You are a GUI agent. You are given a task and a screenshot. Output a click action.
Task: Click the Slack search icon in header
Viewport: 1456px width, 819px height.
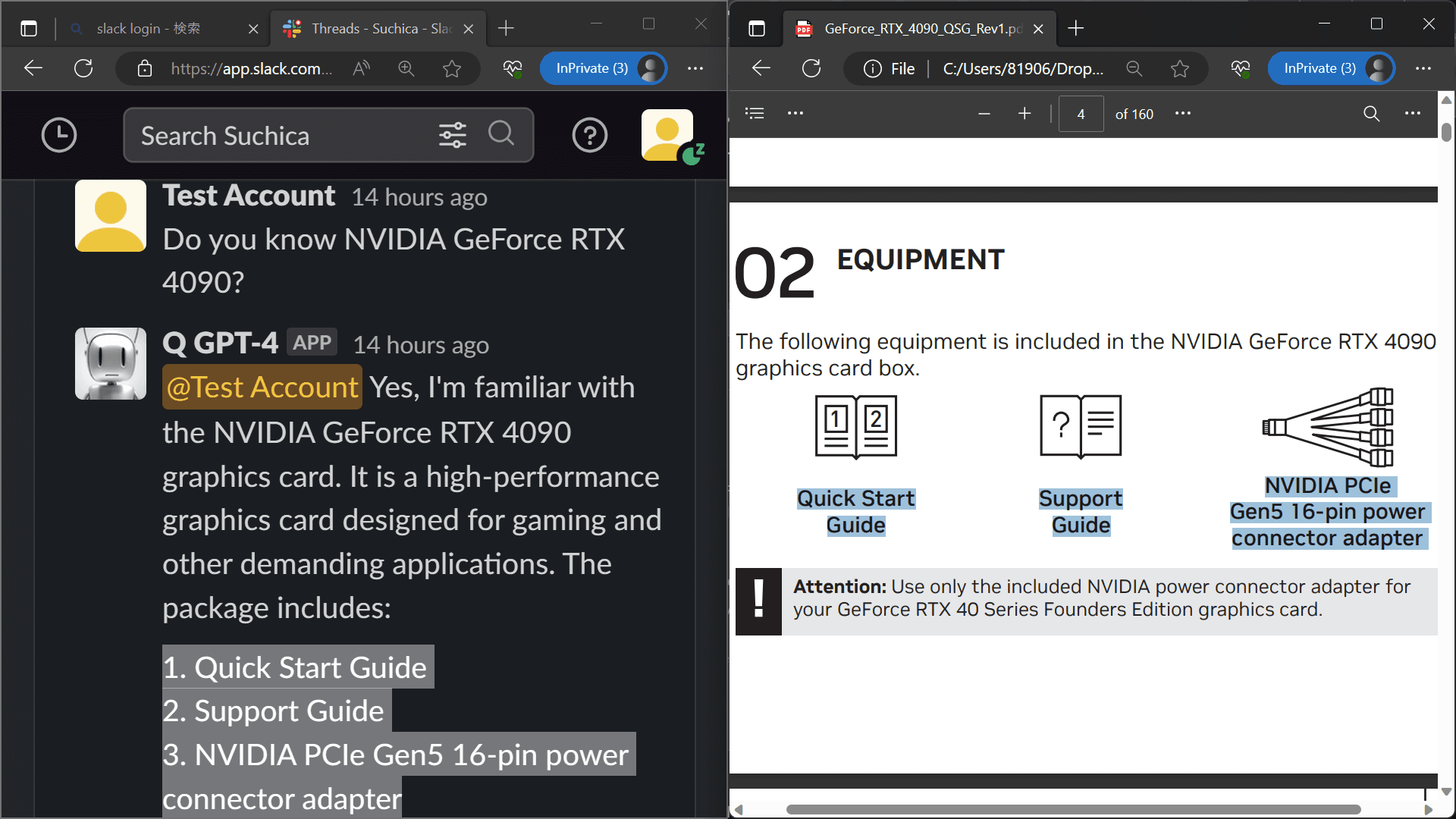[x=502, y=134]
